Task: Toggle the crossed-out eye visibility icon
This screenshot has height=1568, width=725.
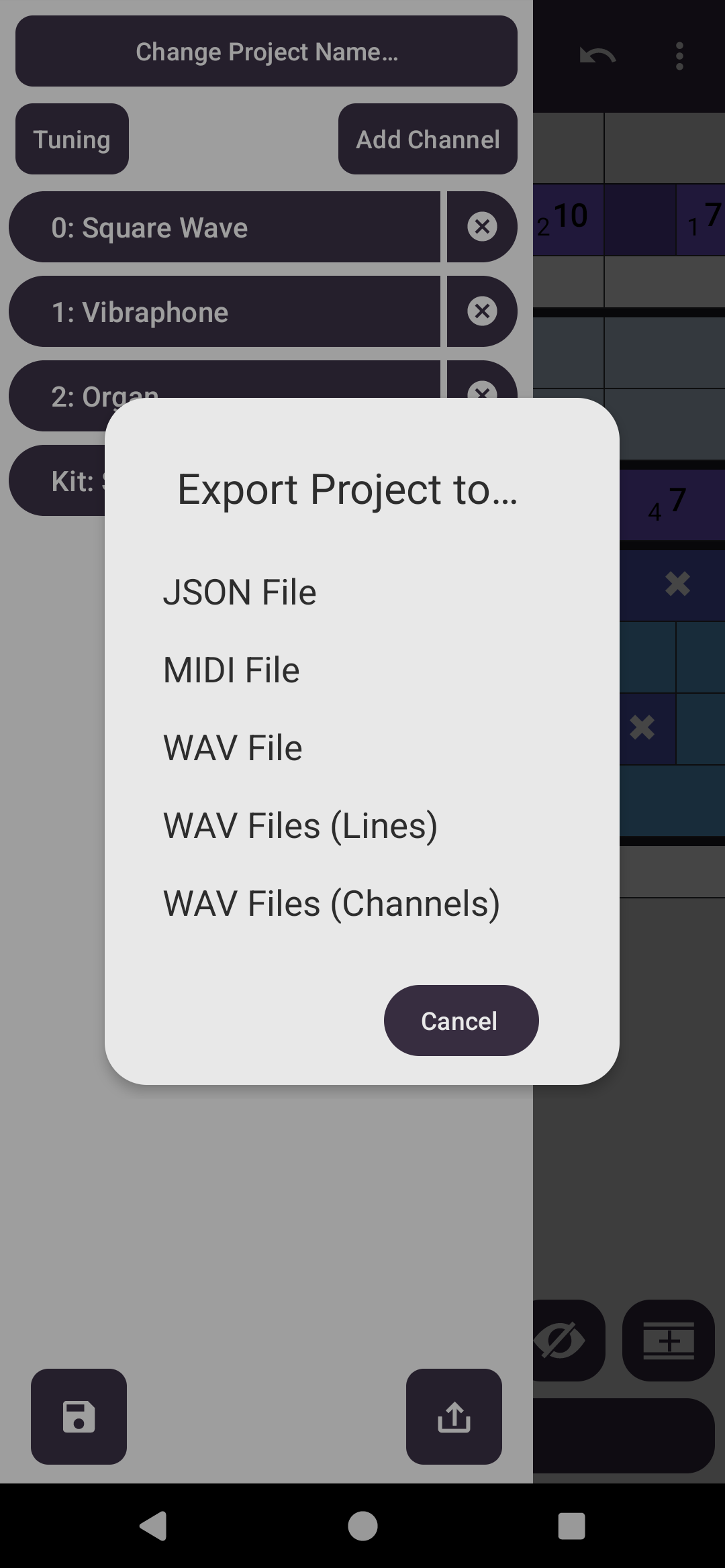Action: [x=561, y=1340]
